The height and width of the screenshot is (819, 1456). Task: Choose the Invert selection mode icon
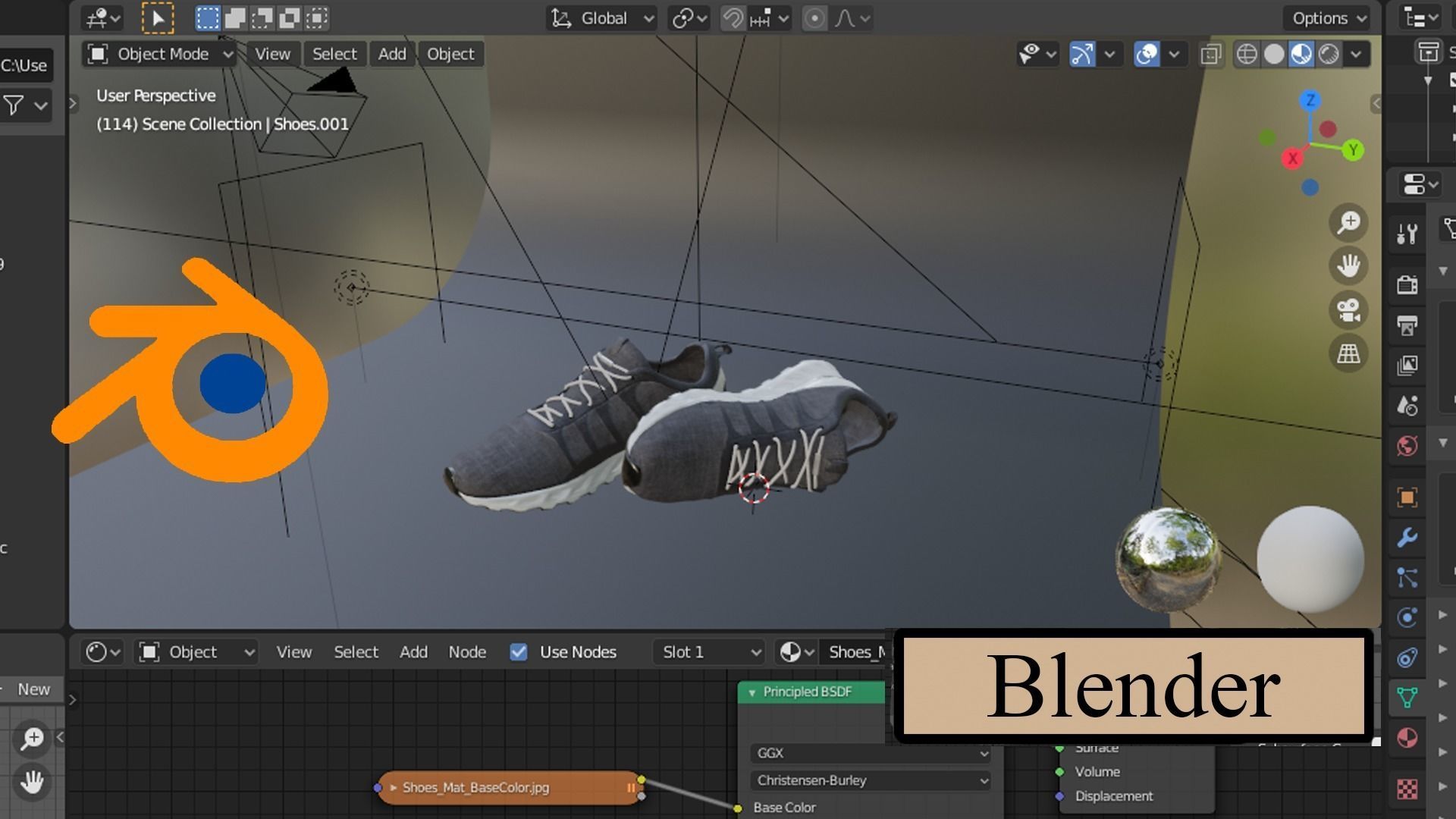point(290,17)
